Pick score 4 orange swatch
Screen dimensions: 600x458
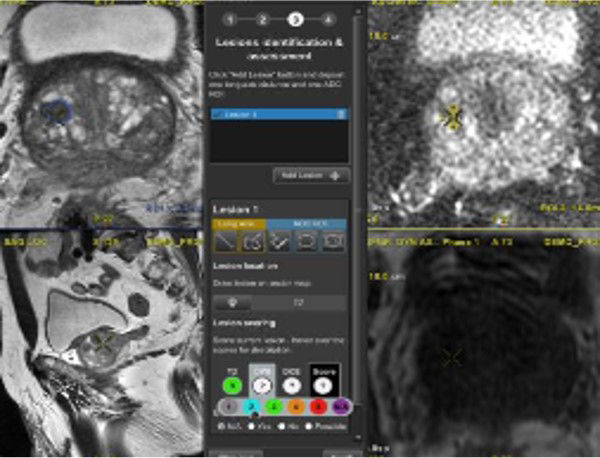296,407
